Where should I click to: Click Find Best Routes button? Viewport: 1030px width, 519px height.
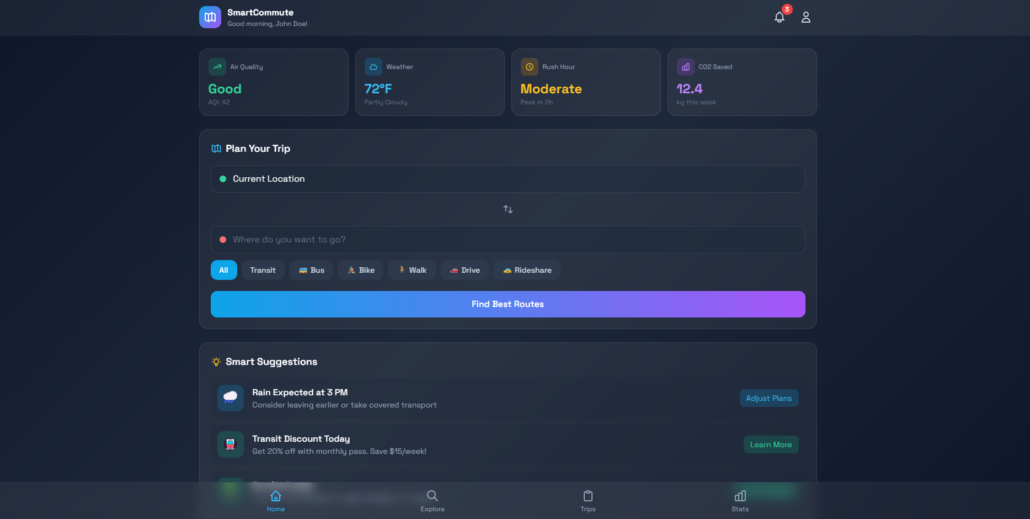pyautogui.click(x=508, y=304)
